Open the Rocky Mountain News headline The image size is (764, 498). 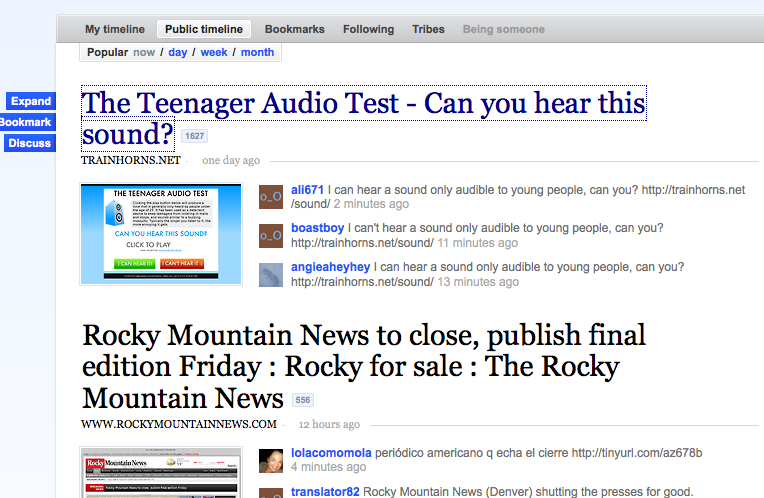pyautogui.click(x=363, y=366)
